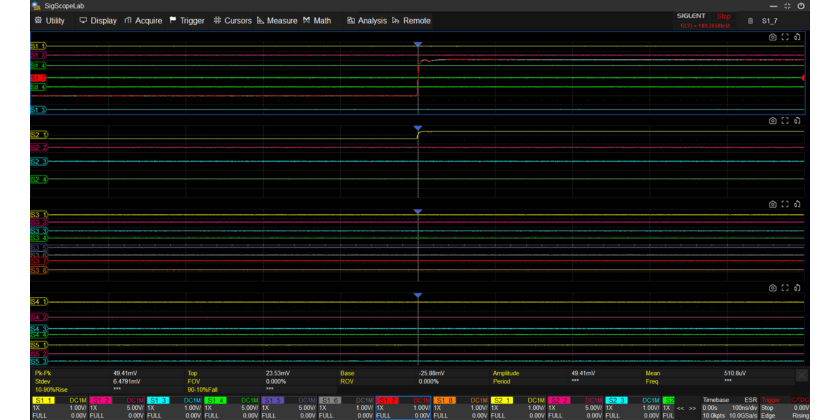
Task: Toggle the S1_1 channel box in bottom bar
Action: tap(43, 400)
